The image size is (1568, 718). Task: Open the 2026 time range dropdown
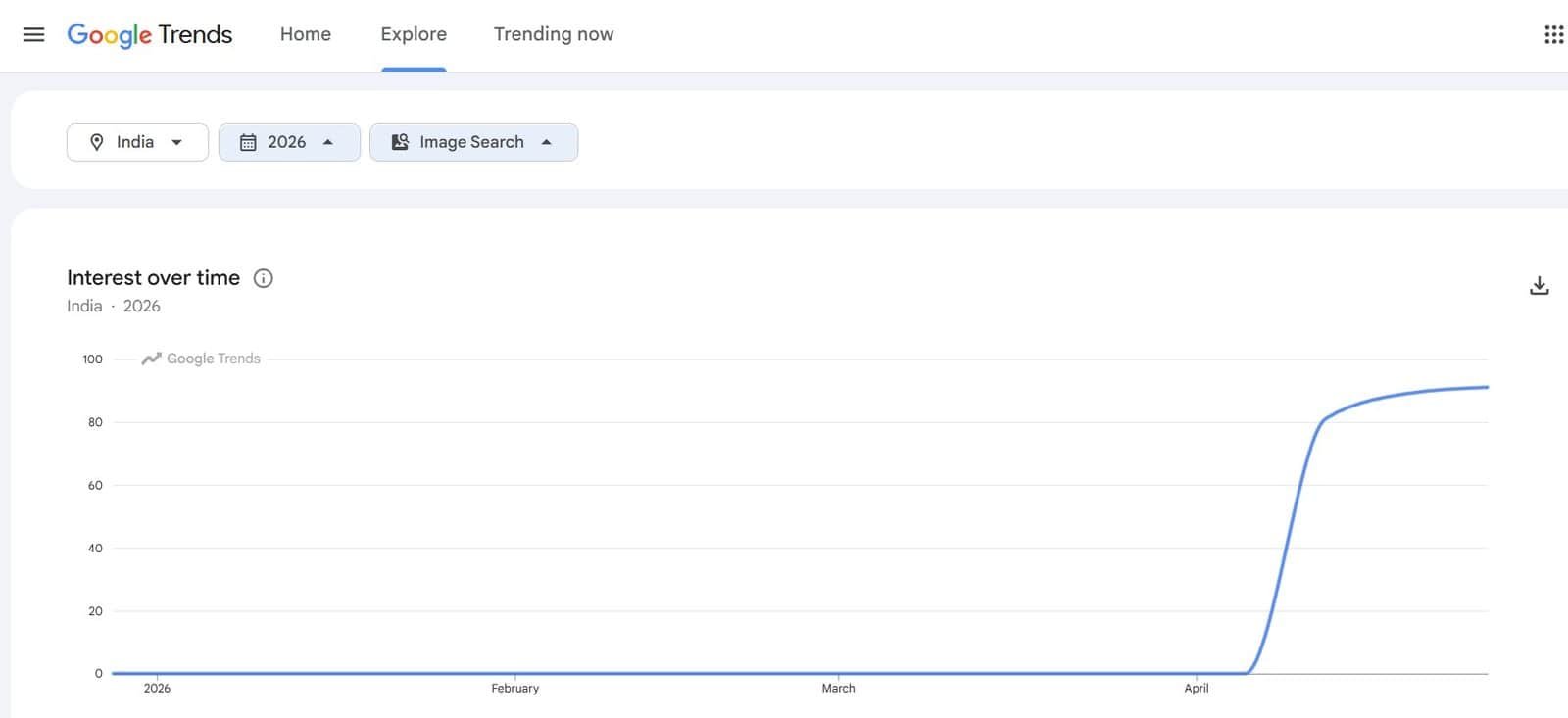point(289,142)
